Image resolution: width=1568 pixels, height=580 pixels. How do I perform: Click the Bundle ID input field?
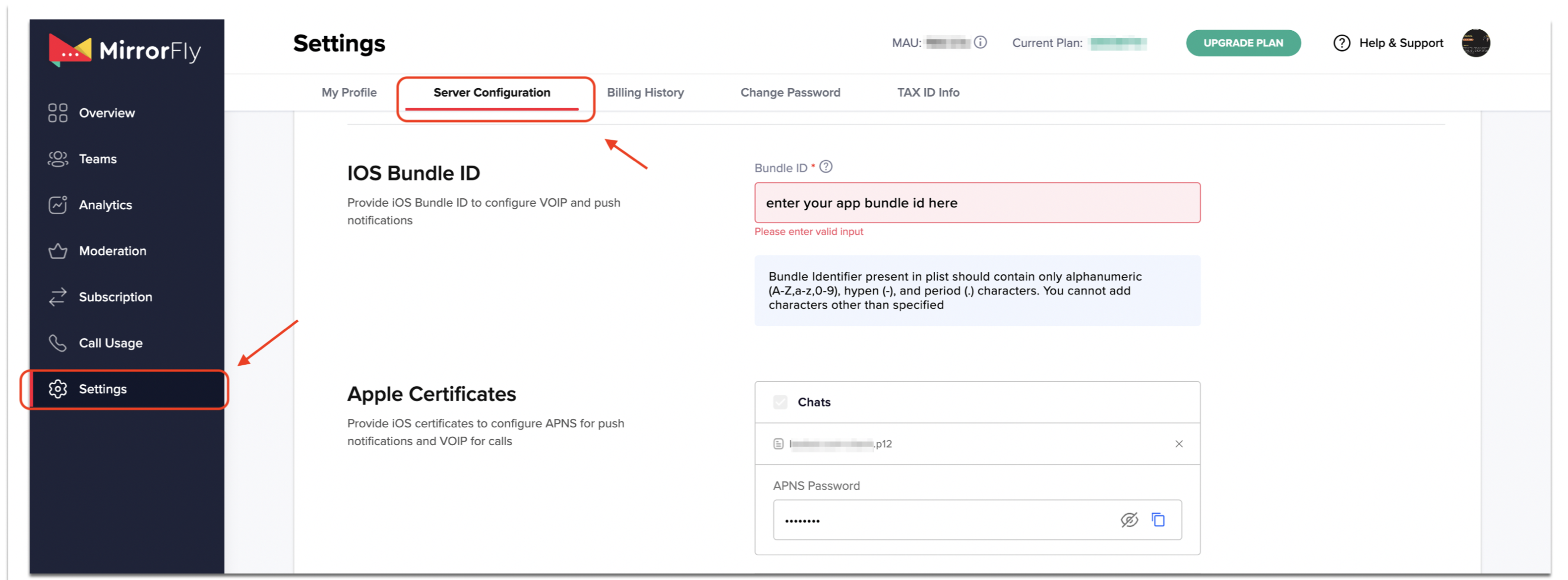(977, 203)
